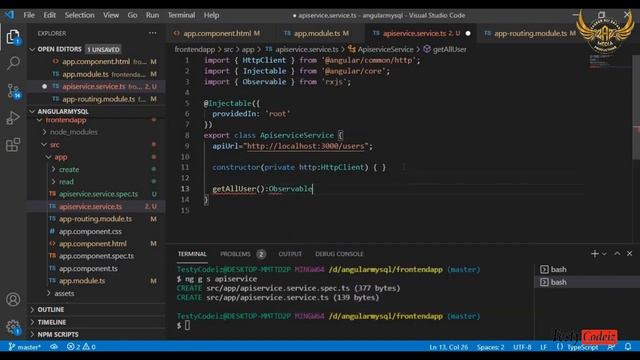Viewport: 640px width, 360px height.
Task: Open app-routing.module.ts in file tree
Action: click(96, 219)
